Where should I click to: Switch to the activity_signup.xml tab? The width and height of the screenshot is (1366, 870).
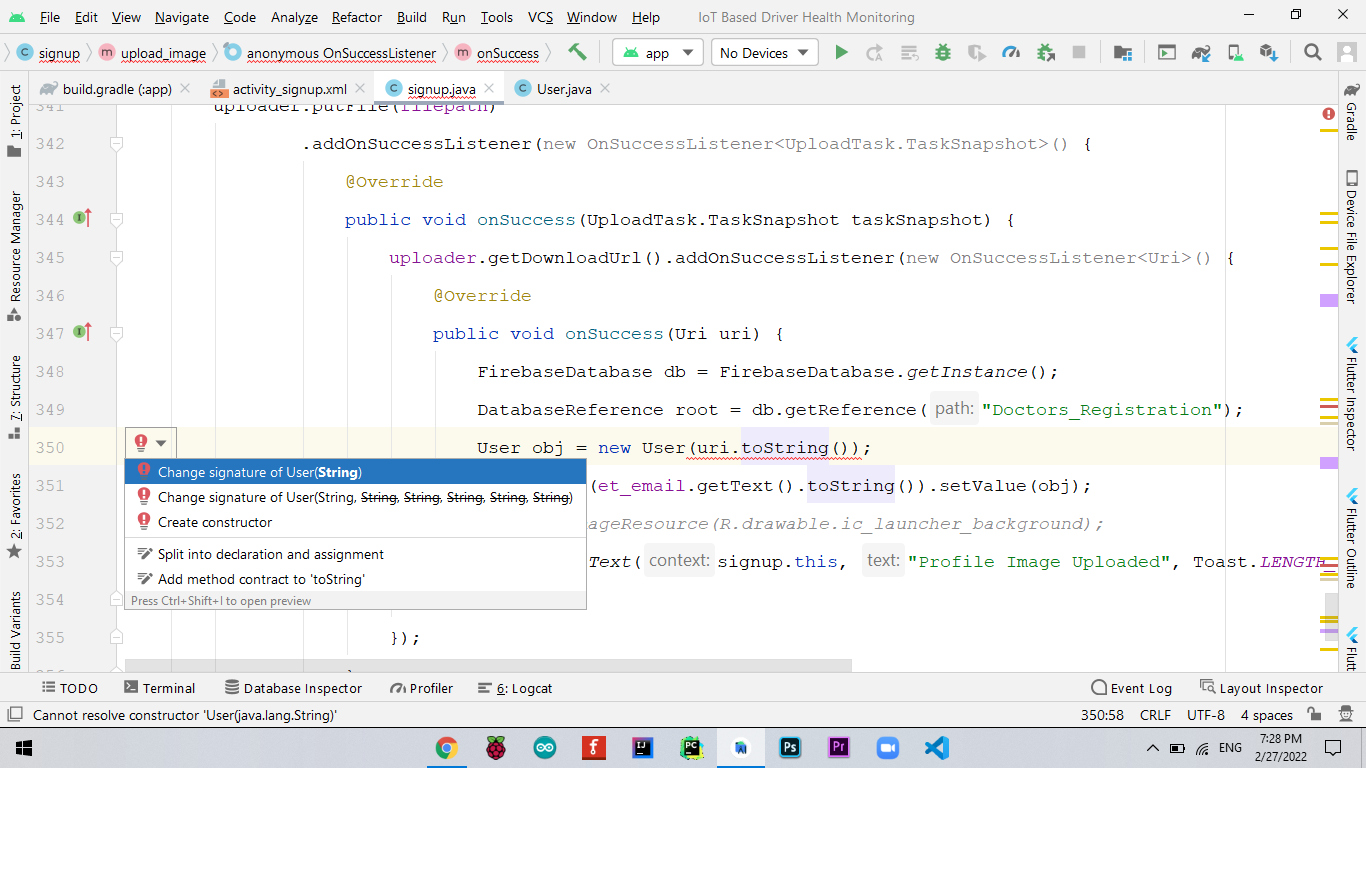(x=290, y=89)
